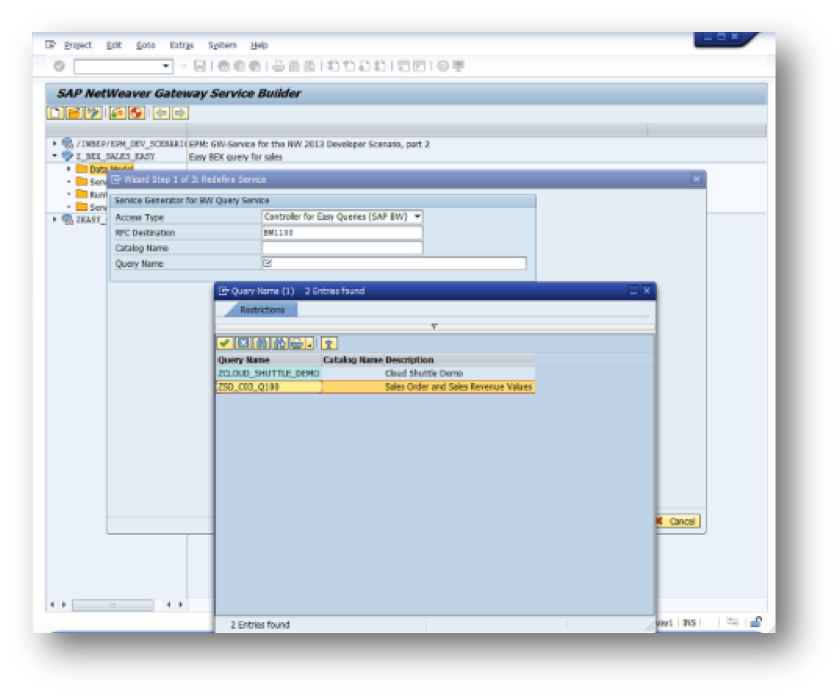
Task: Click the Catalog Name input field
Action: click(x=342, y=247)
